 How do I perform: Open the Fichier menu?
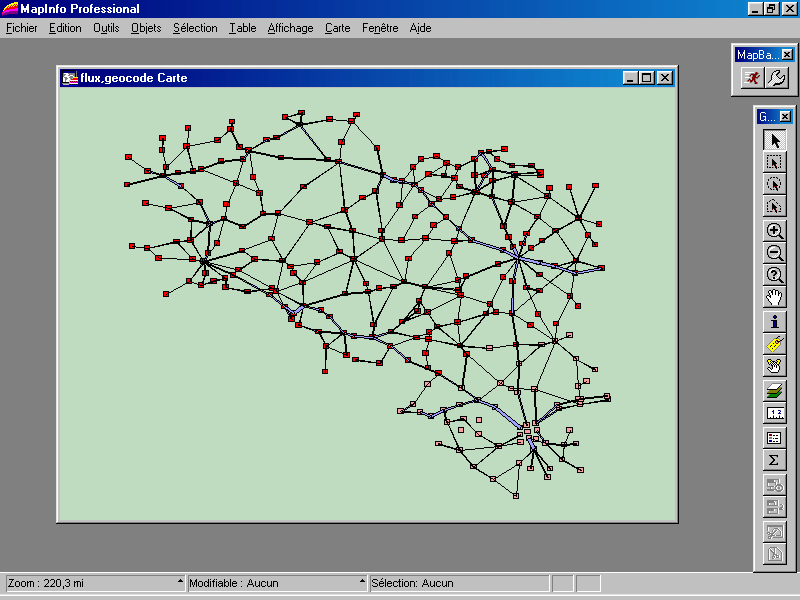pos(21,28)
